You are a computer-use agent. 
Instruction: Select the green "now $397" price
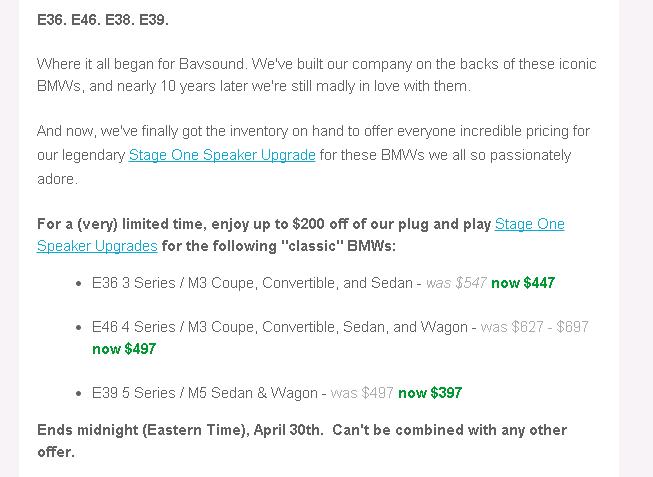430,393
